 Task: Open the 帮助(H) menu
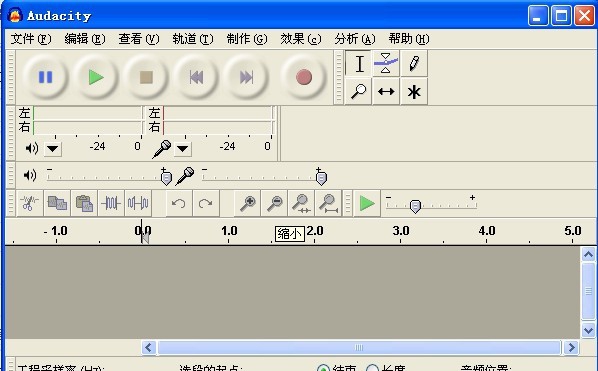point(409,39)
